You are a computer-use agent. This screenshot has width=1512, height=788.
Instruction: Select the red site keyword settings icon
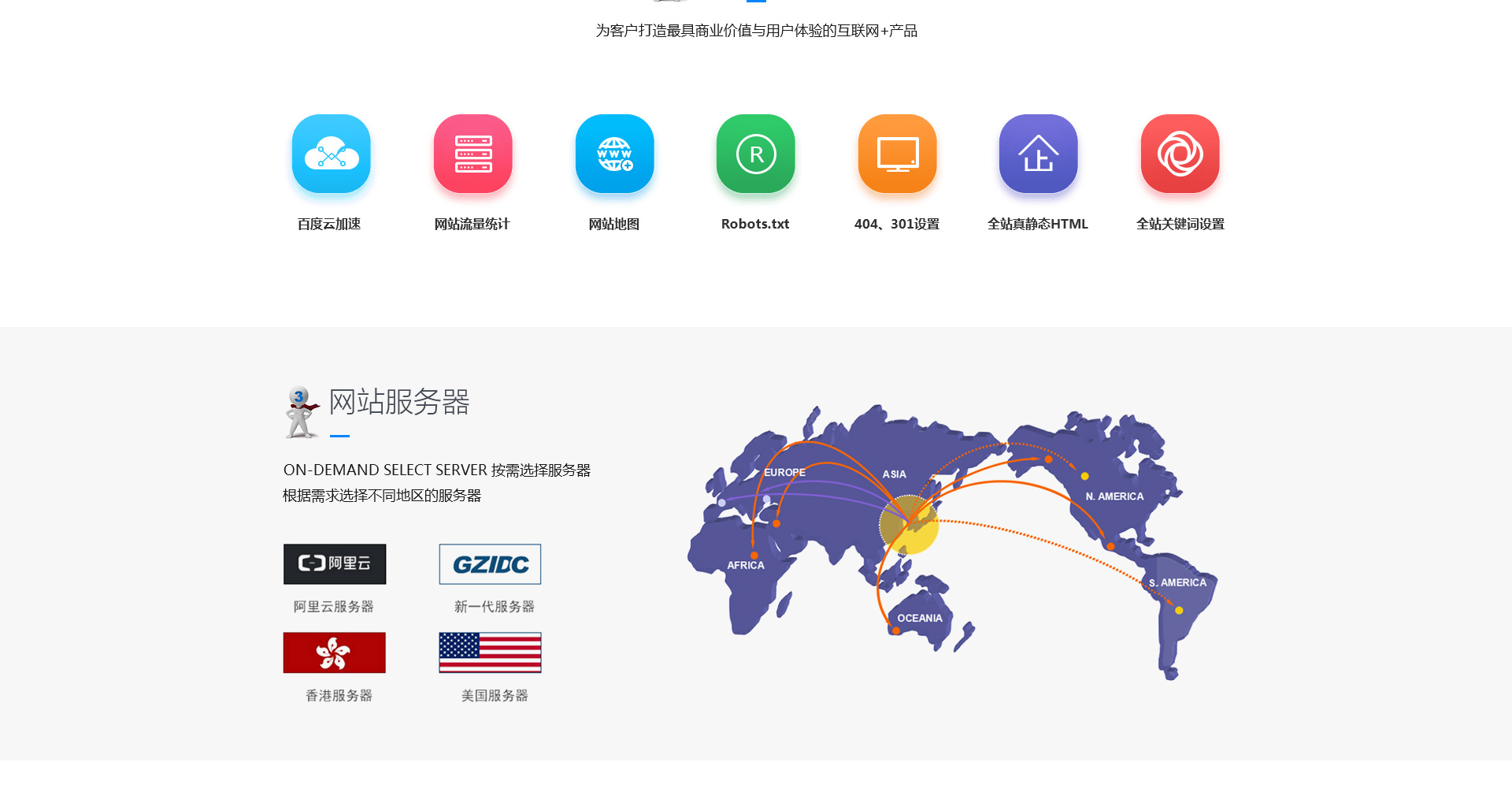(1180, 154)
